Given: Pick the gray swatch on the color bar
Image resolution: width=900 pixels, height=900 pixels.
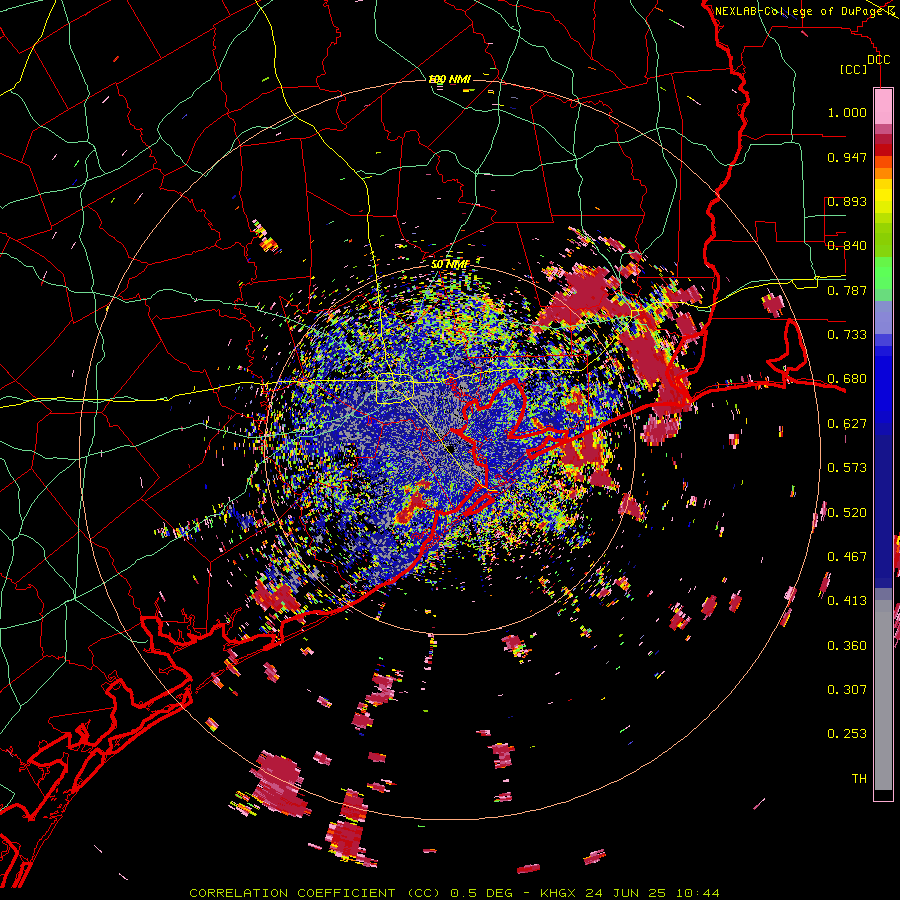Looking at the screenshot, I should [883, 695].
